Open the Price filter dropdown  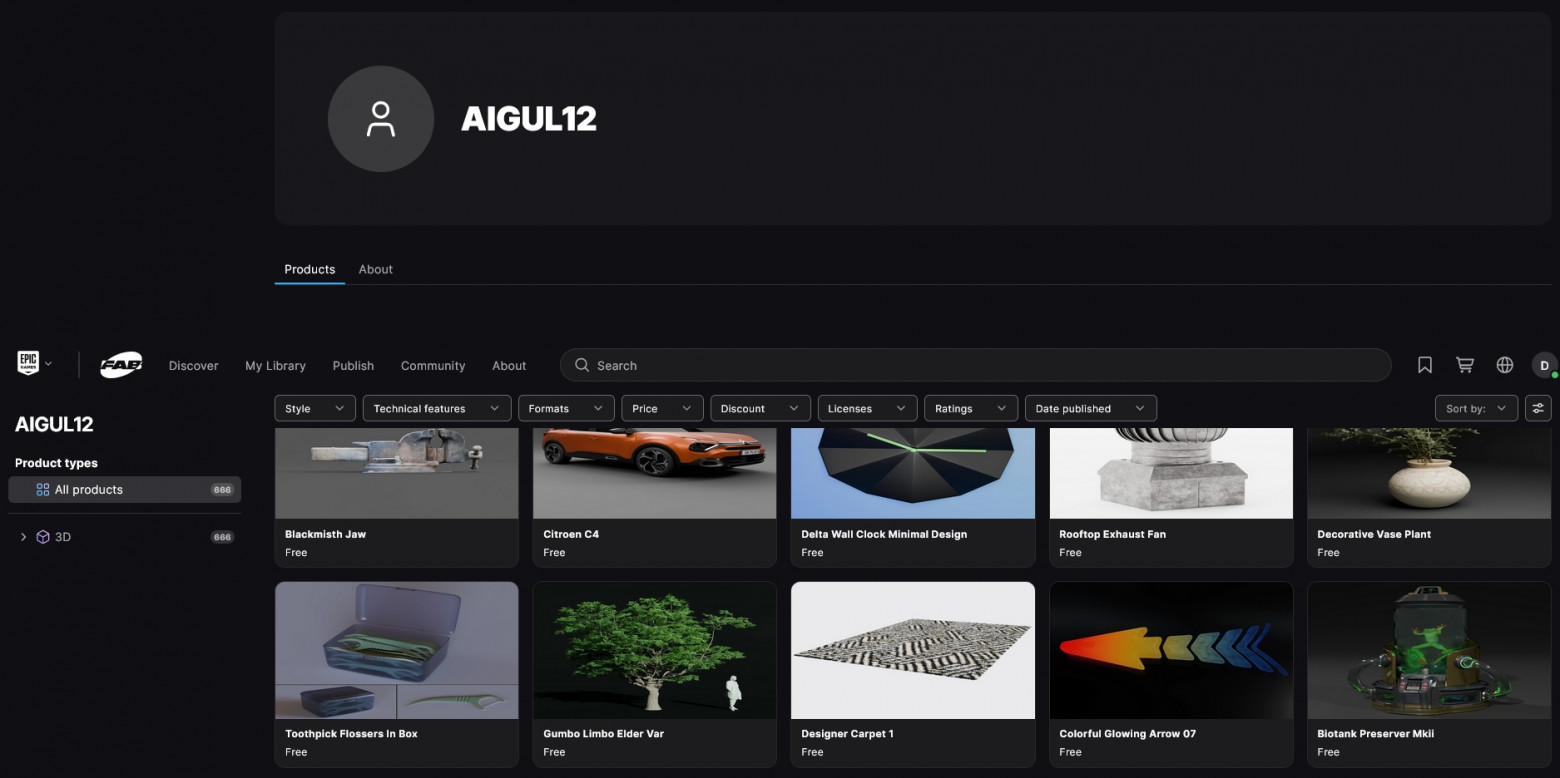(x=662, y=408)
